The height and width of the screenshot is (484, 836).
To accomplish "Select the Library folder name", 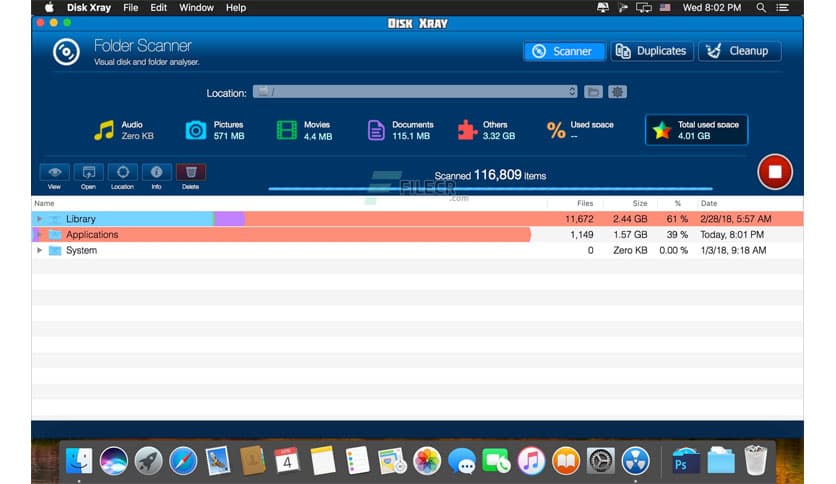I will tap(81, 219).
